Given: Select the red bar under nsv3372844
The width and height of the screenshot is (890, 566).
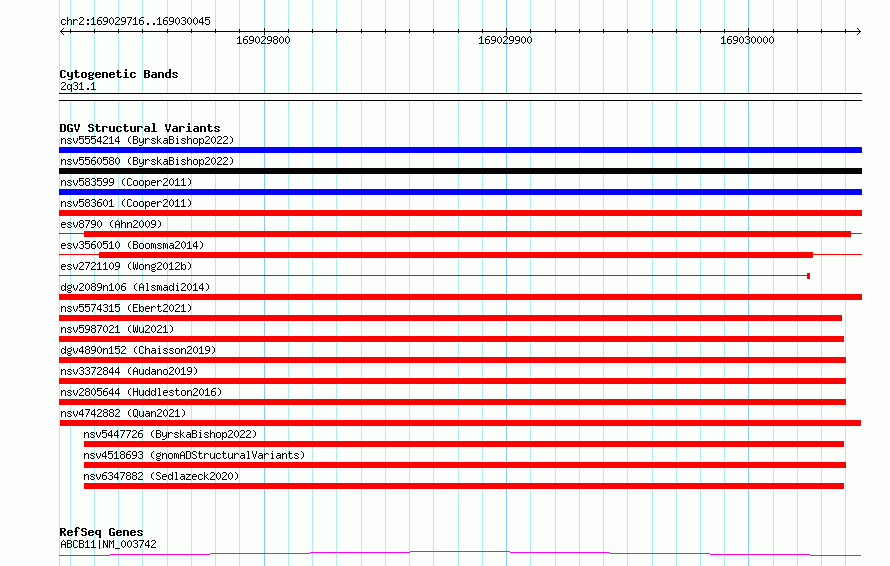Looking at the screenshot, I should (x=452, y=381).
